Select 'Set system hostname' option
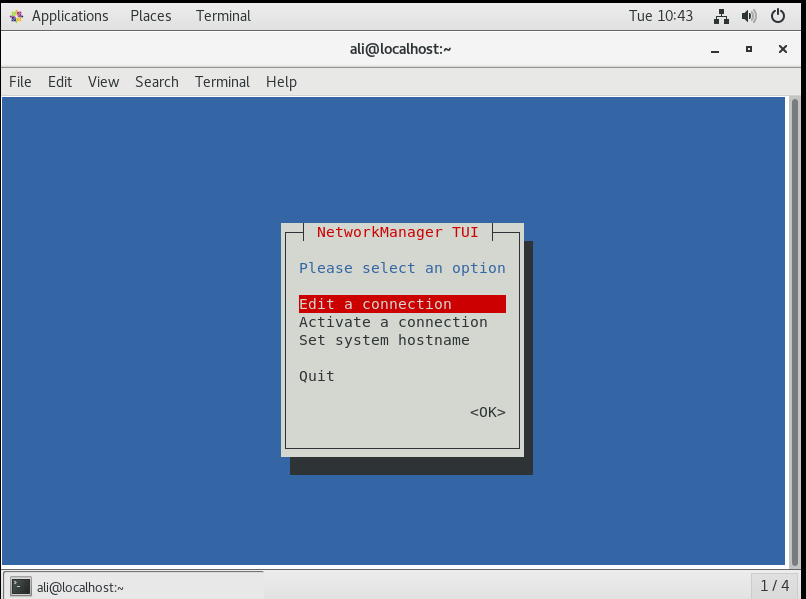The width and height of the screenshot is (806, 599). (x=384, y=340)
